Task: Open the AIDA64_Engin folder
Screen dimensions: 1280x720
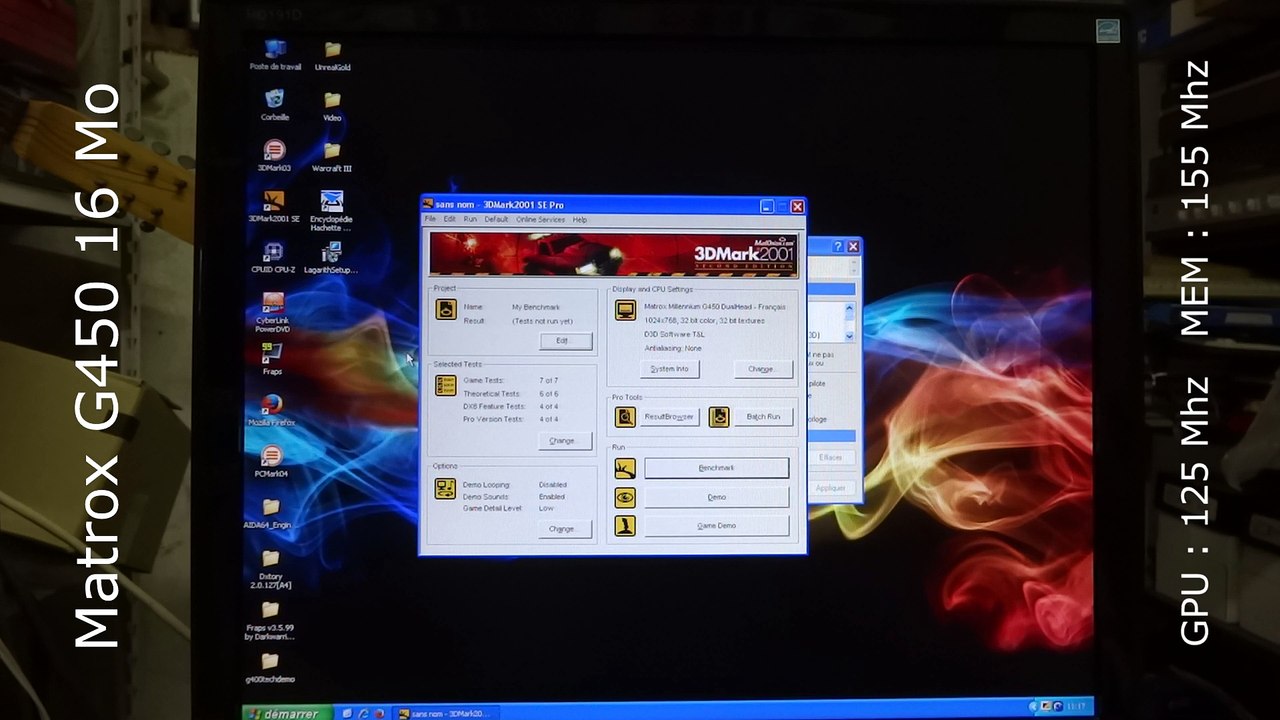Action: 270,513
